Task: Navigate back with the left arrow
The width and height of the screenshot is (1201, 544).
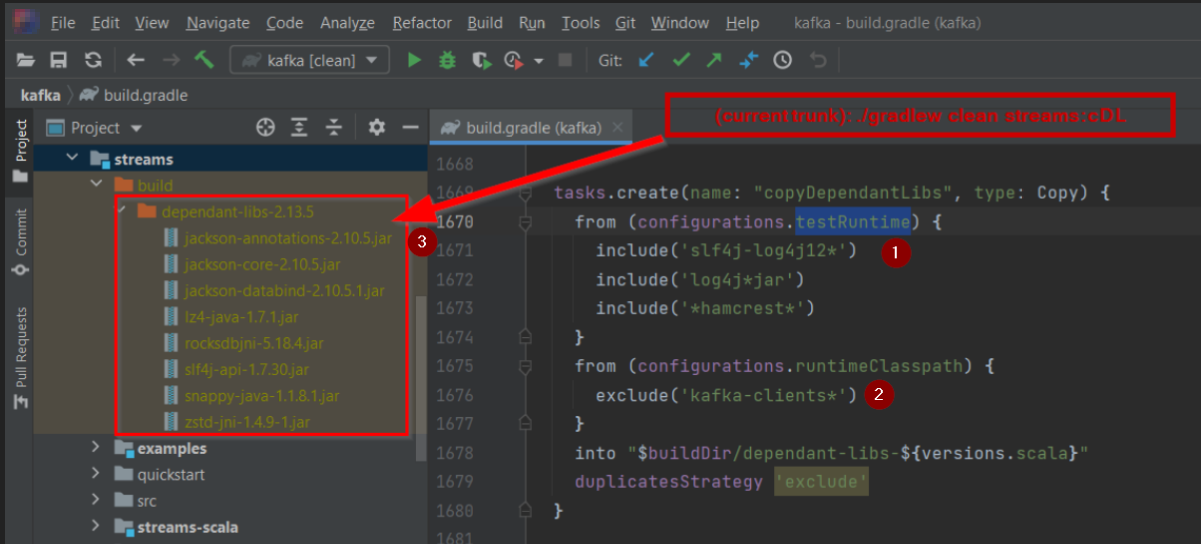Action: pyautogui.click(x=136, y=60)
